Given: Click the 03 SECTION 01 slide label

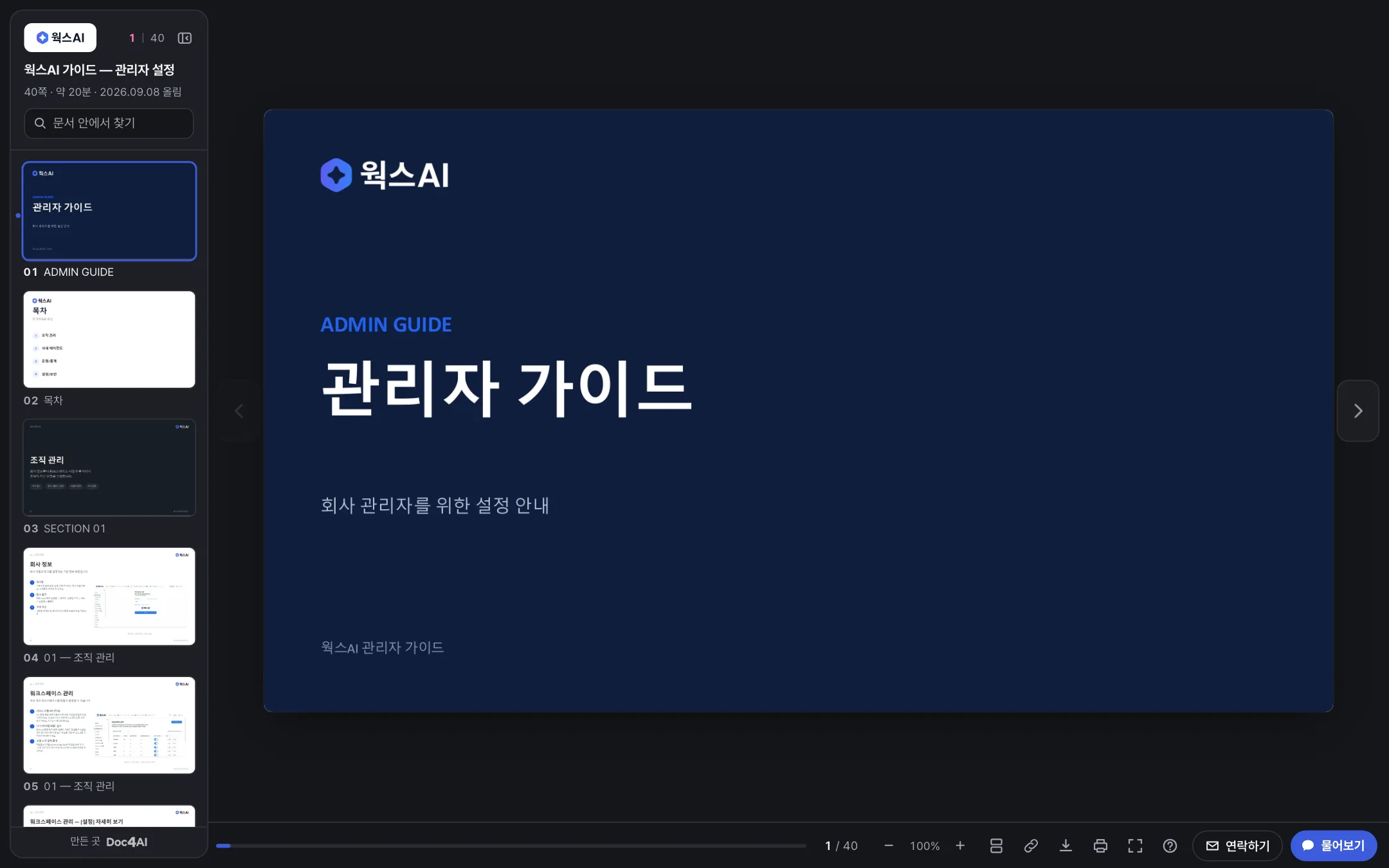Looking at the screenshot, I should click(x=64, y=529).
